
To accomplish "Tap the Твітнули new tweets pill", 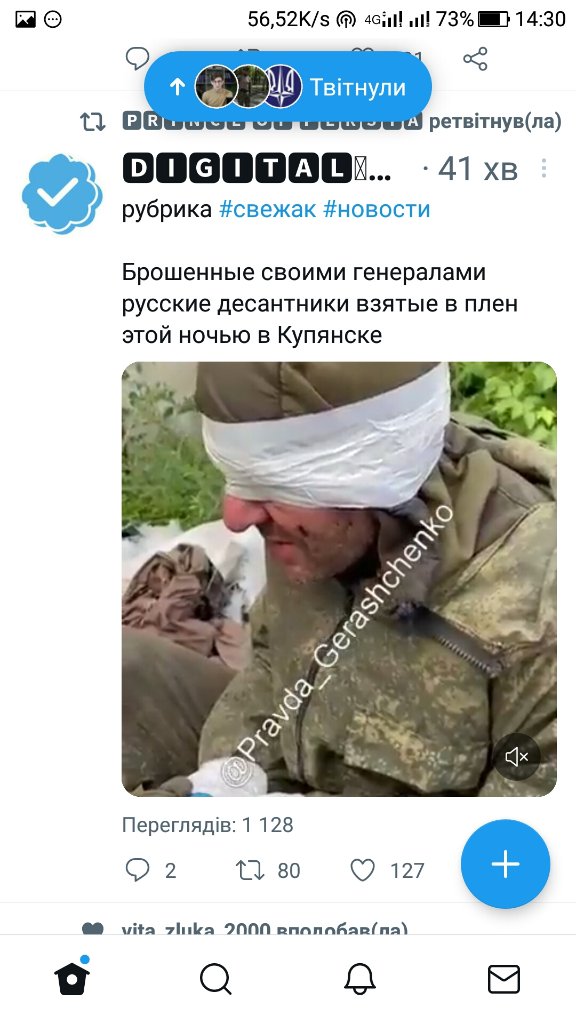I will coord(287,87).
